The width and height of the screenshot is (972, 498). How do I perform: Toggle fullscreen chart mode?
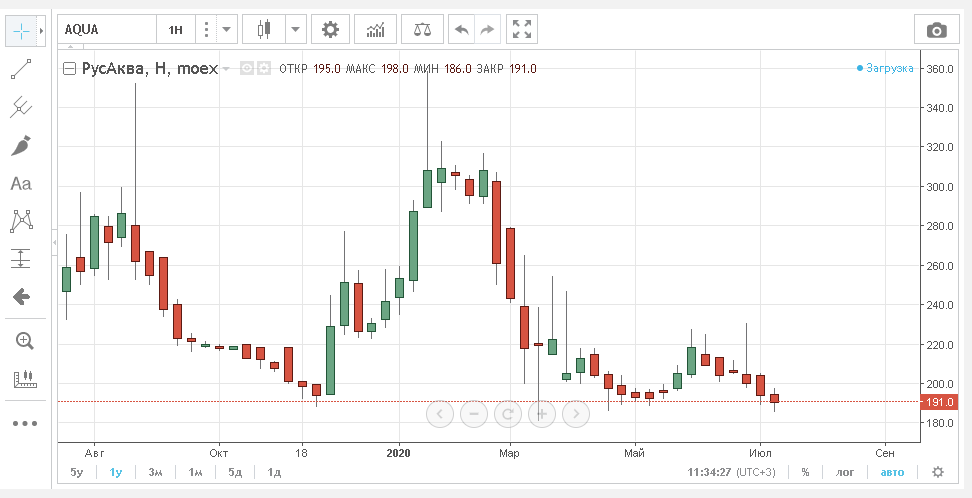pos(522,29)
